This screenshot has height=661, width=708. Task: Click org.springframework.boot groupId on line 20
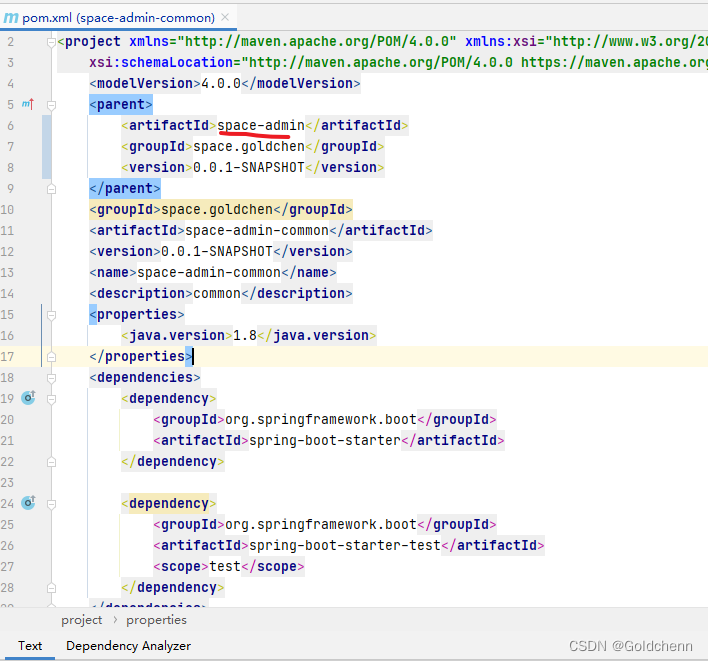(x=321, y=419)
